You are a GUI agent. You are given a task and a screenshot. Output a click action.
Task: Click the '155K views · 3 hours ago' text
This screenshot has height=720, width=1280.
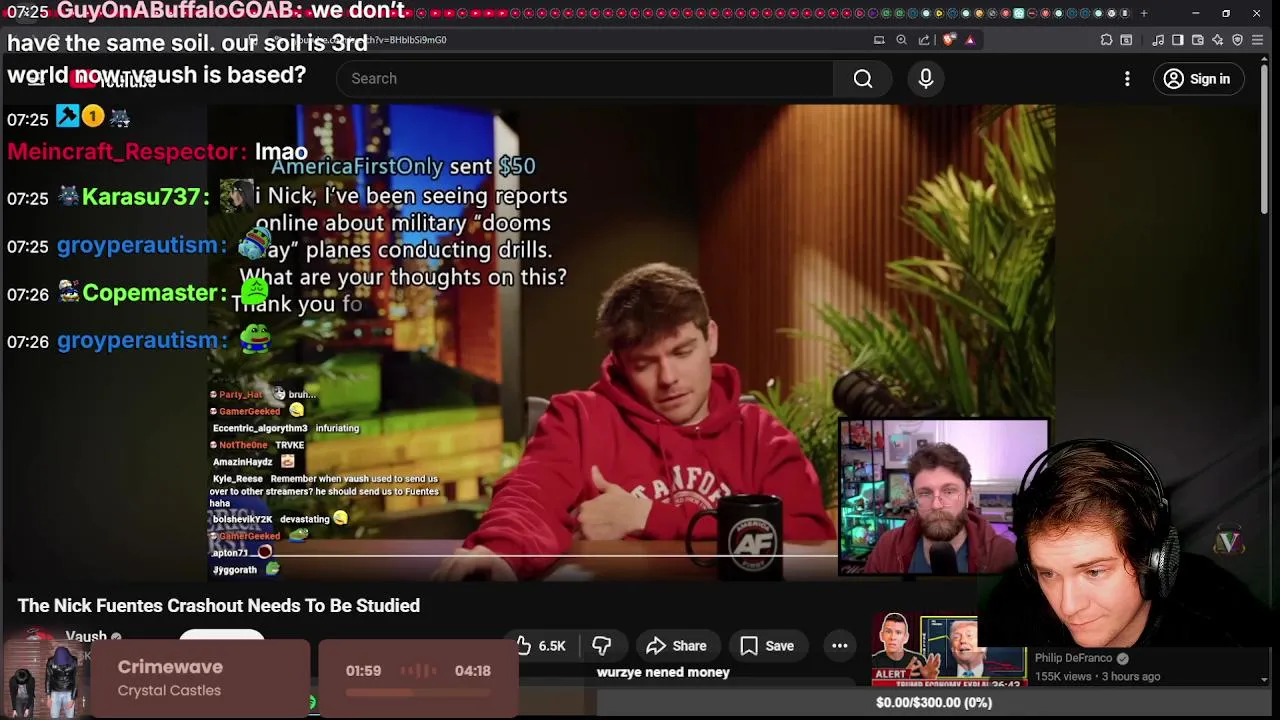pos(1098,677)
